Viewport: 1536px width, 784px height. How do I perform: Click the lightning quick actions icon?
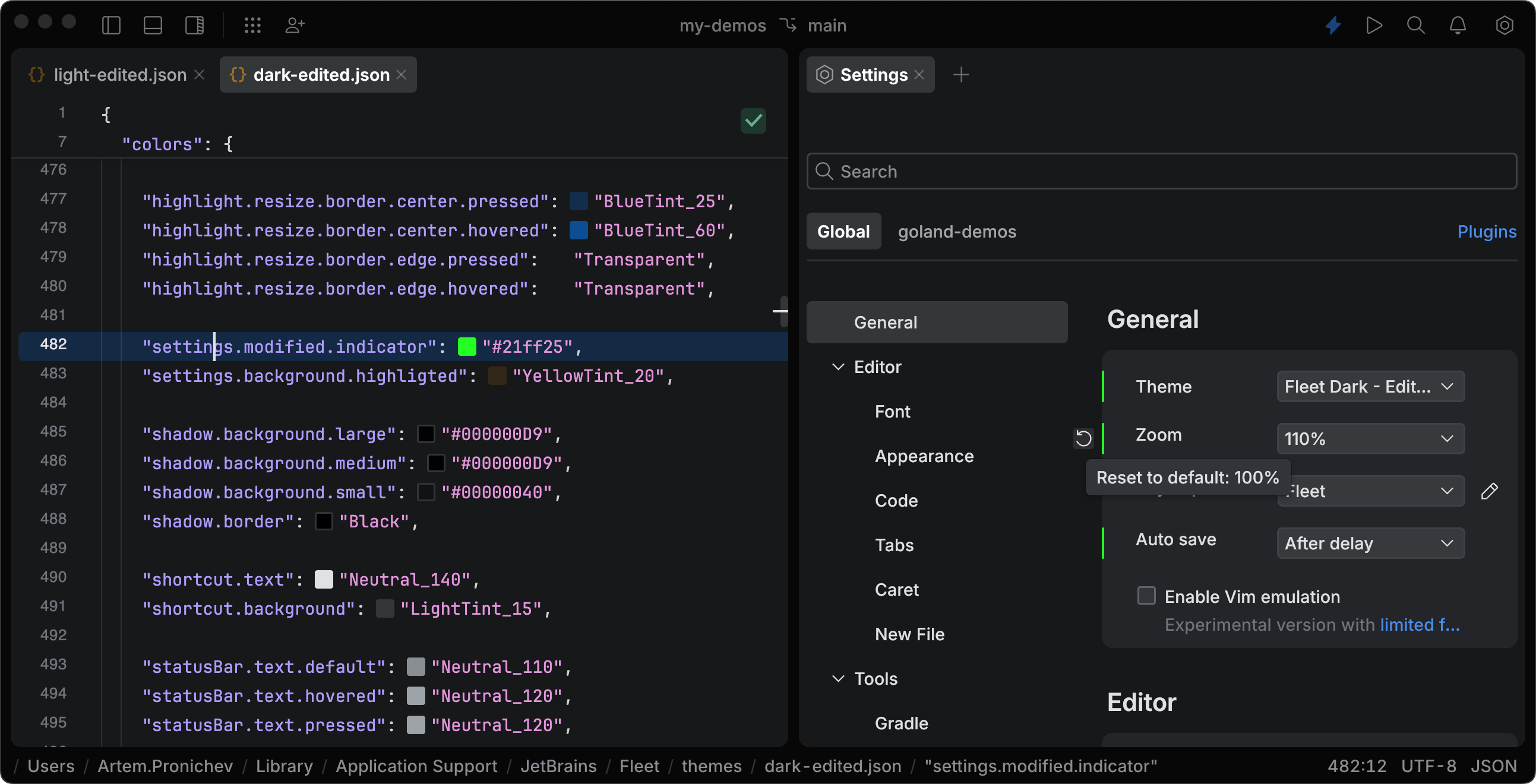(1333, 25)
